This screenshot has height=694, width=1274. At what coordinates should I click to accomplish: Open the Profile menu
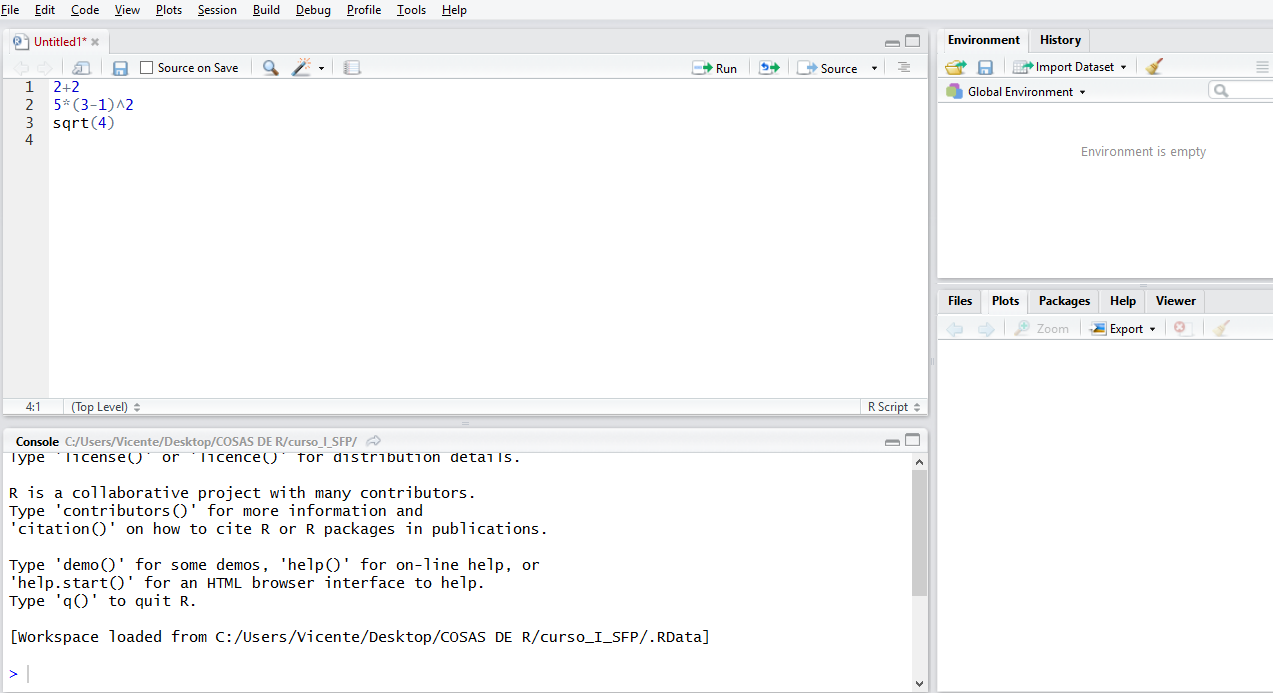[x=364, y=10]
